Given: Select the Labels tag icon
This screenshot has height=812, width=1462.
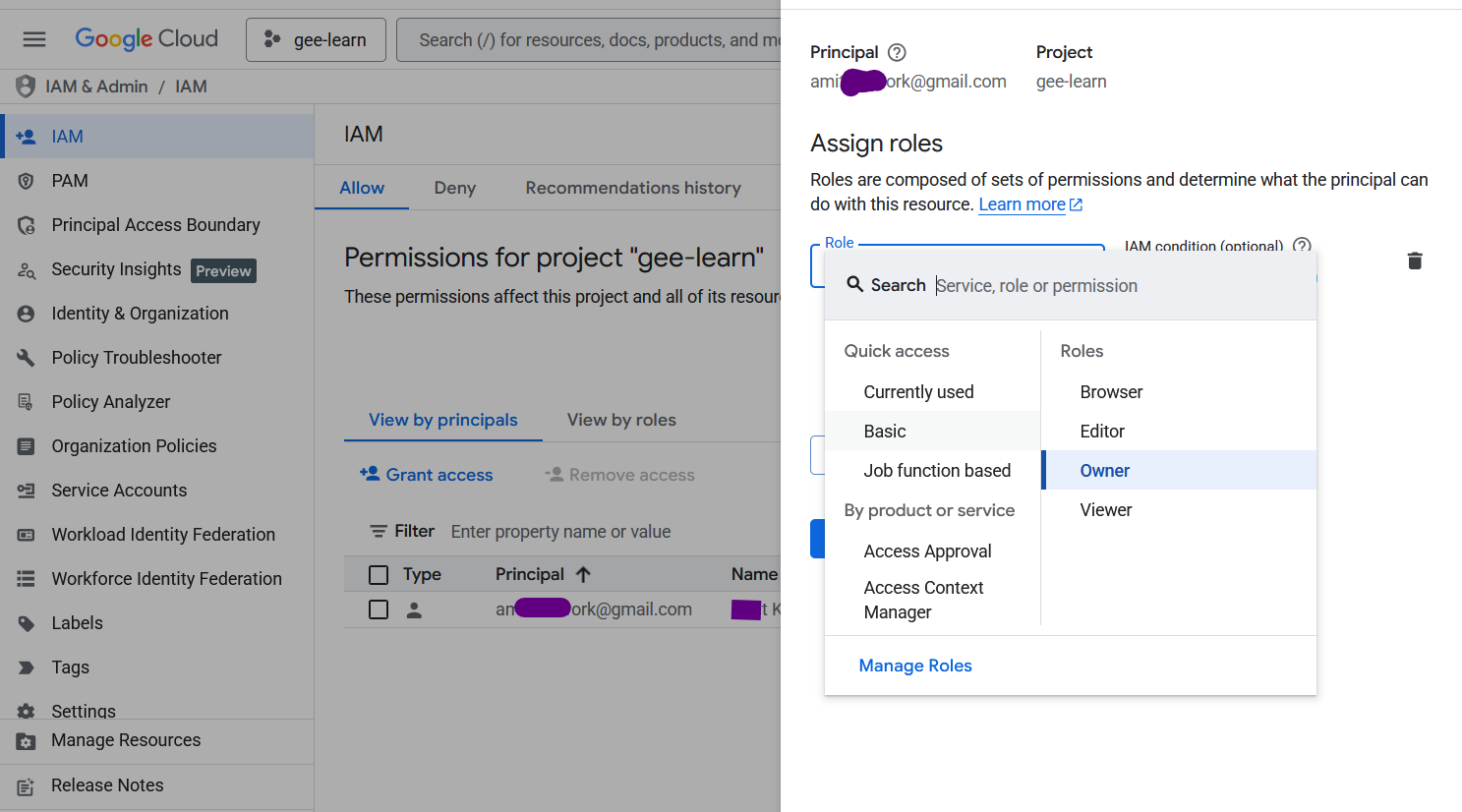Looking at the screenshot, I should pos(25,622).
